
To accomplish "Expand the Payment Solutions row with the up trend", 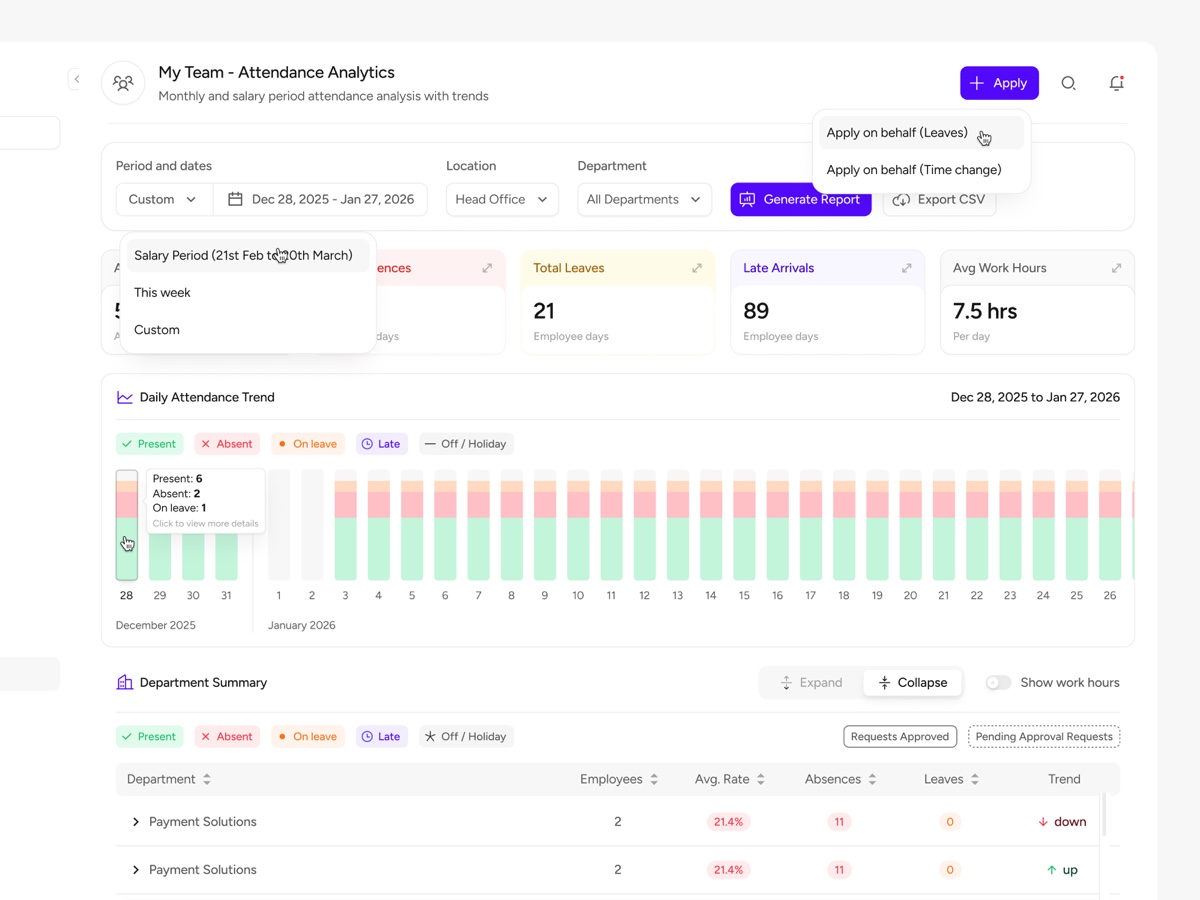I will pyautogui.click(x=136, y=870).
